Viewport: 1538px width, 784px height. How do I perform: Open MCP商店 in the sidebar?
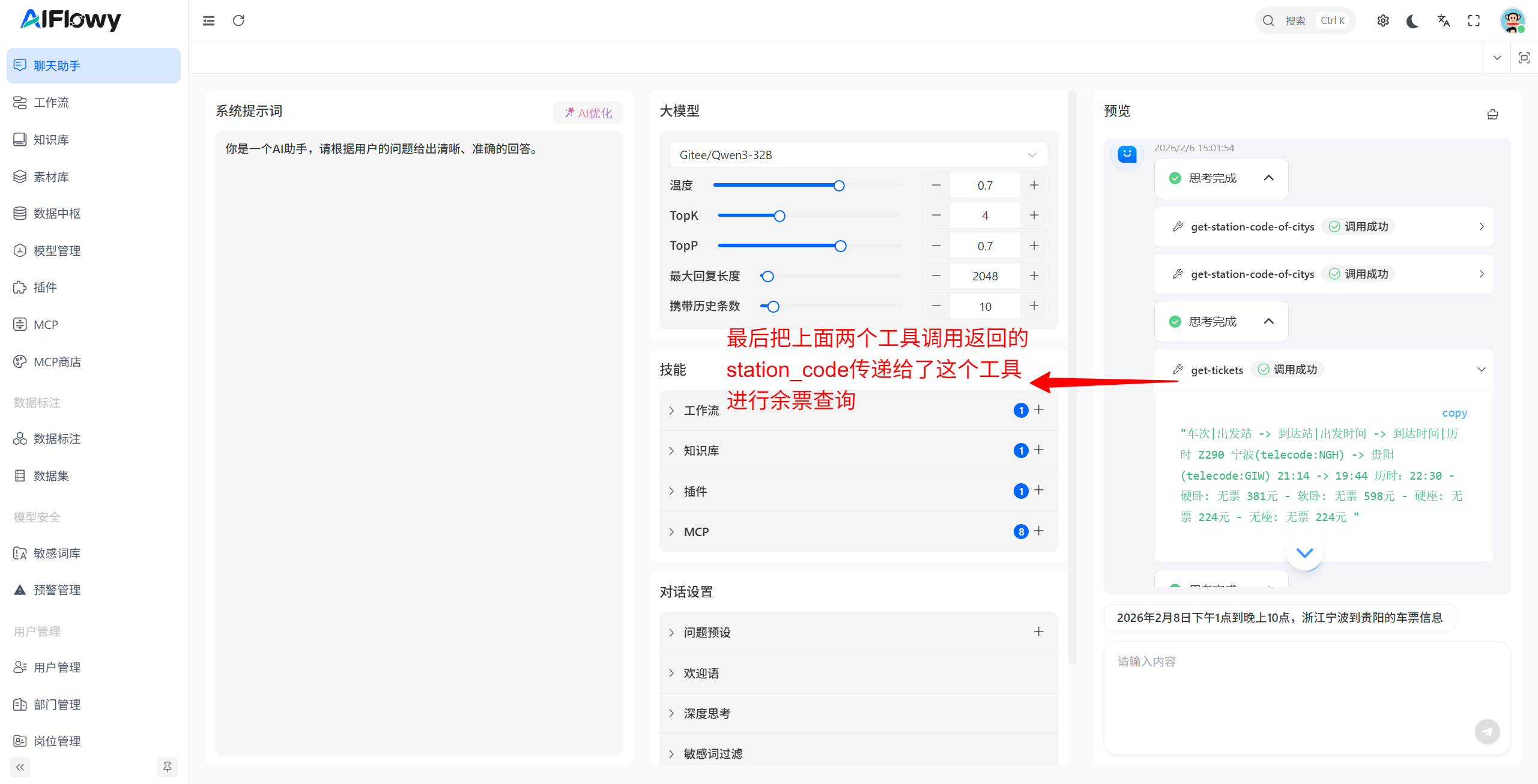57,362
